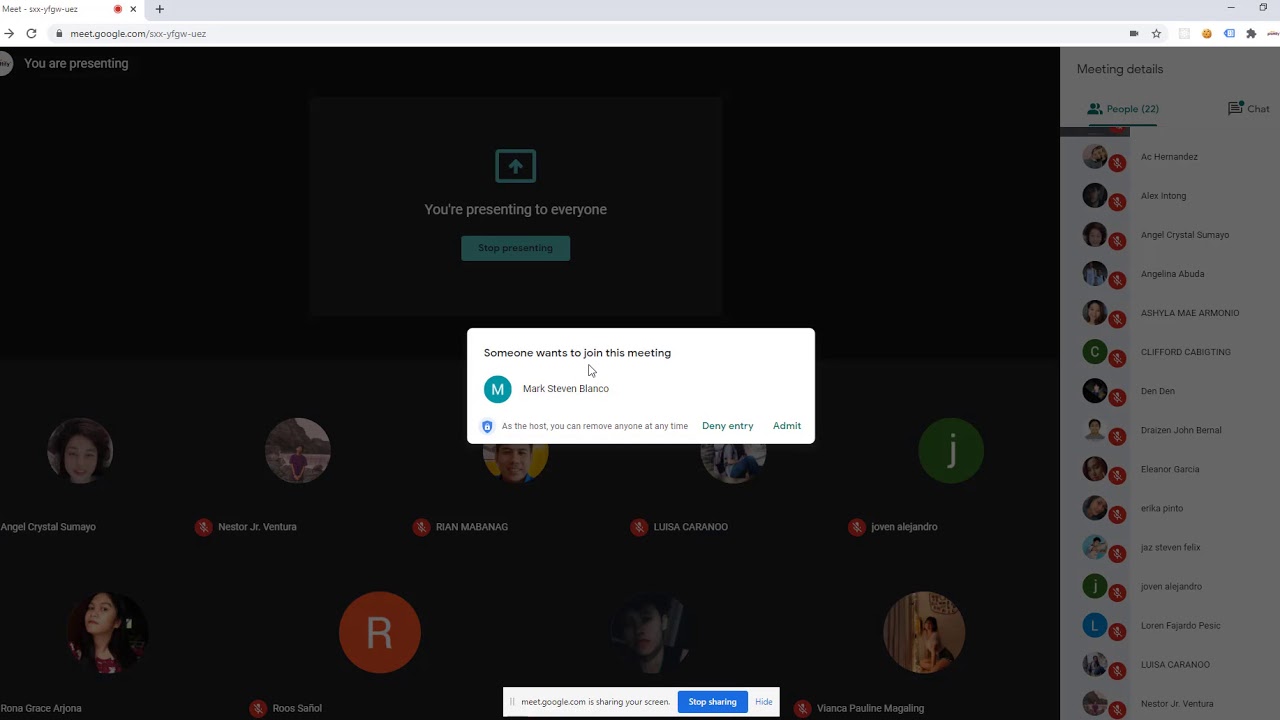Viewport: 1280px width, 720px height.
Task: Click the present-screen arrow icon
Action: click(x=515, y=166)
